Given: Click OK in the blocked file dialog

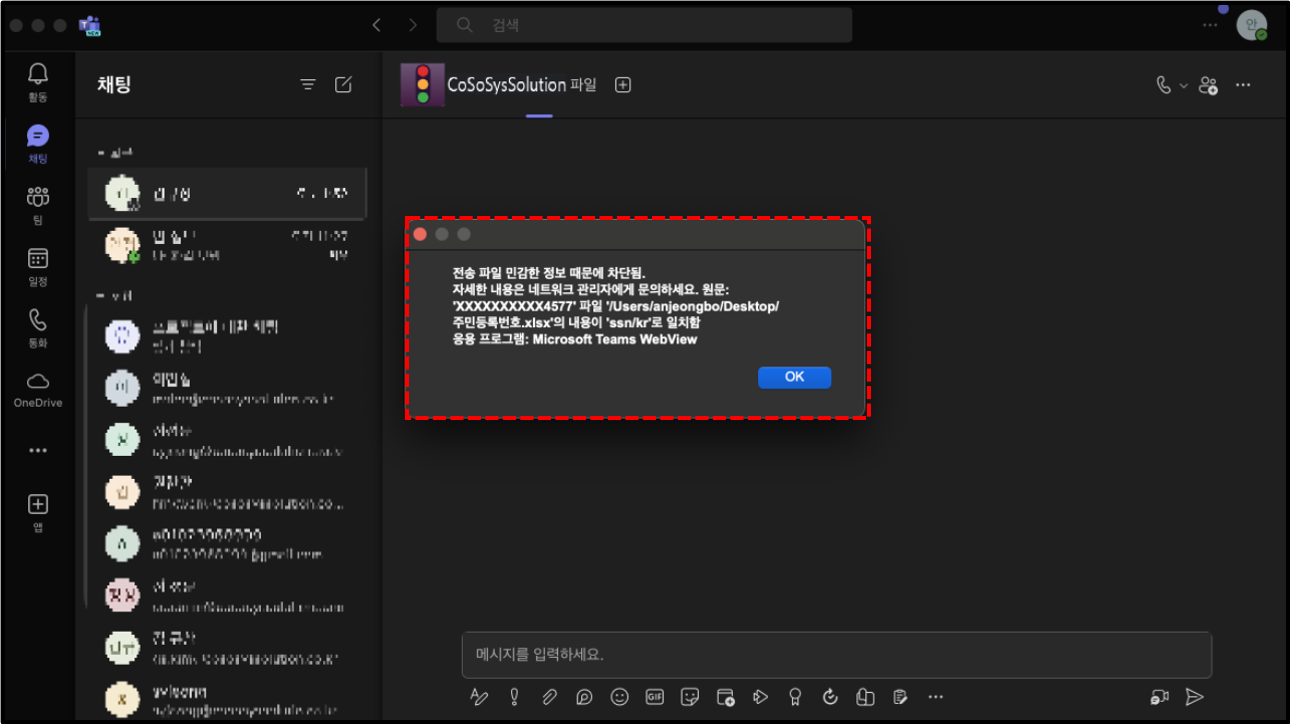Looking at the screenshot, I should point(794,377).
